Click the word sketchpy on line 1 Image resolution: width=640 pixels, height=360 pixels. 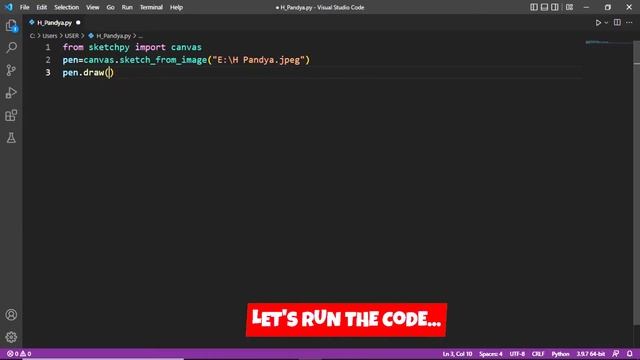(109, 47)
